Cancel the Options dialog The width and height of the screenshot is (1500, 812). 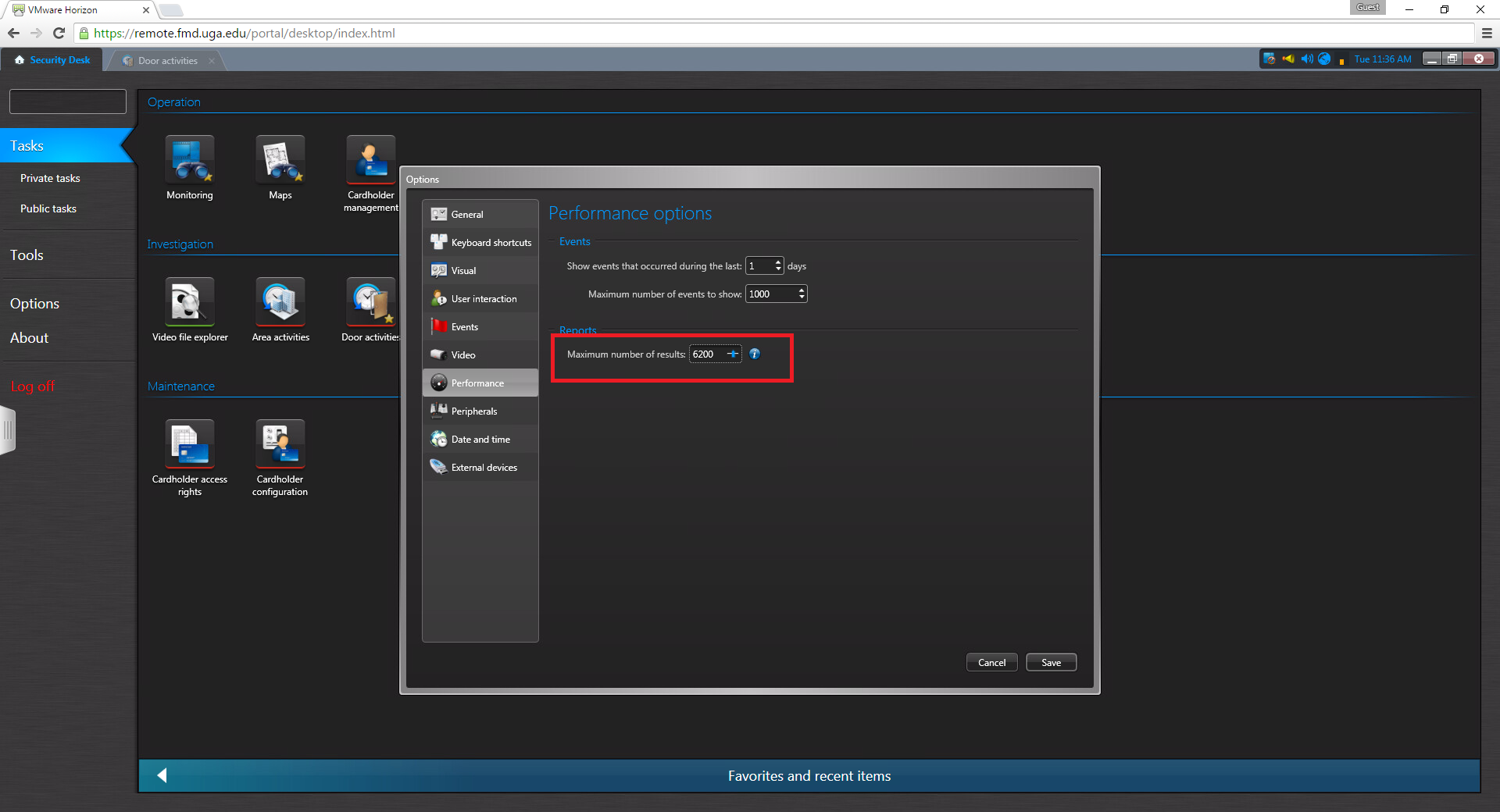[x=991, y=662]
